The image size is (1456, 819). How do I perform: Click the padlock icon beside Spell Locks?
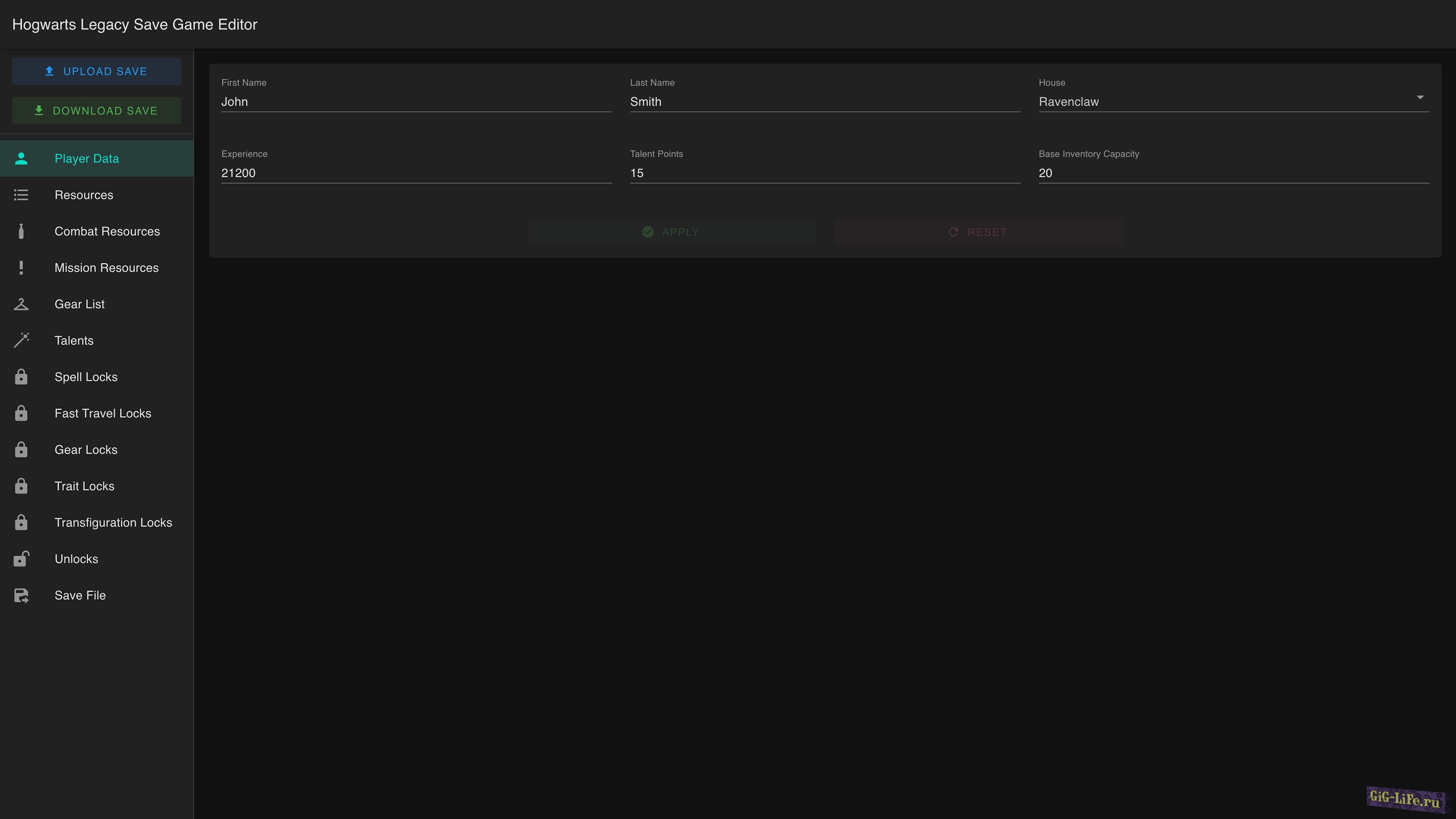(x=21, y=377)
